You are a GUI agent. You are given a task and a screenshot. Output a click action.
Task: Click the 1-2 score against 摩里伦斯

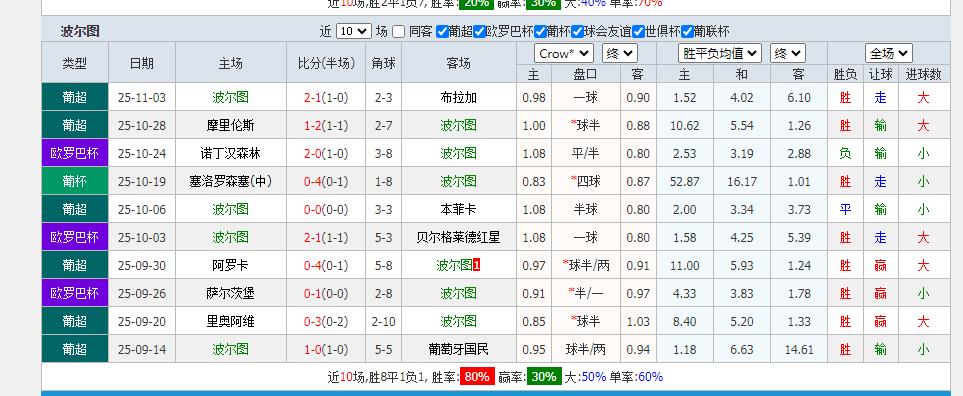(313, 126)
